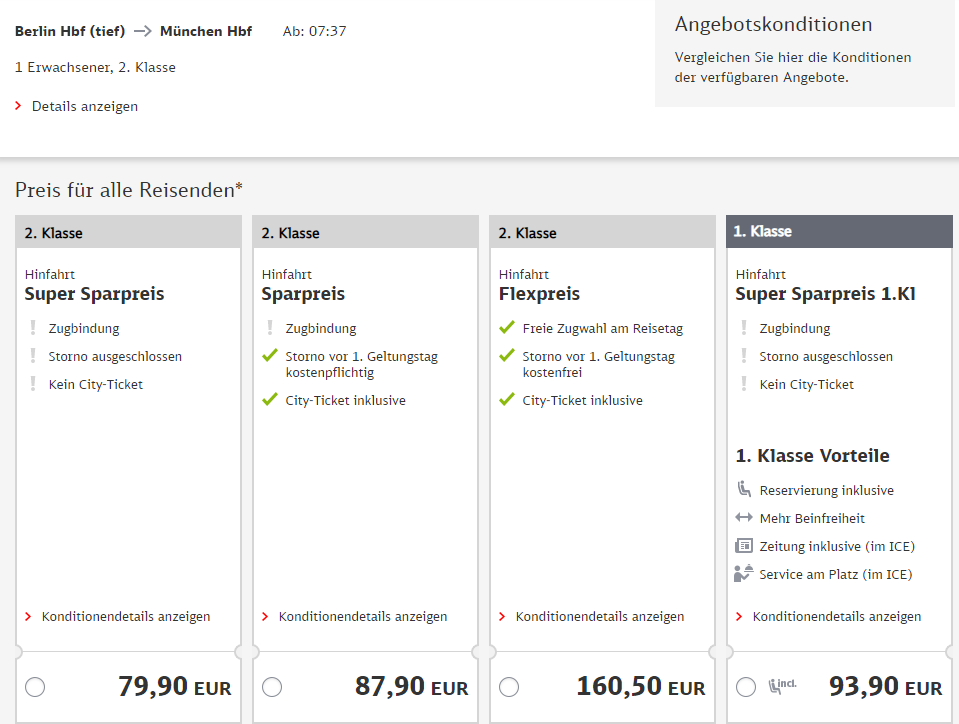
Task: Click Service am Platz (im ICE) text
Action: [x=836, y=574]
